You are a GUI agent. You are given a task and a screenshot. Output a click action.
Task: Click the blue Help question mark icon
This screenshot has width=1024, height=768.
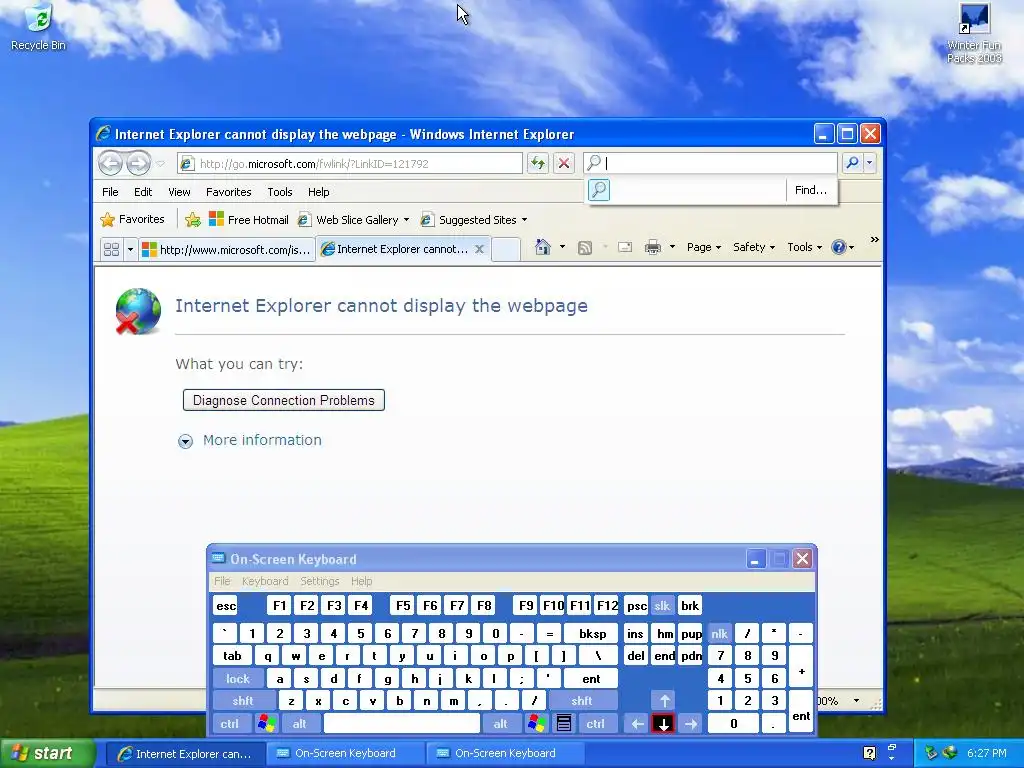click(839, 248)
